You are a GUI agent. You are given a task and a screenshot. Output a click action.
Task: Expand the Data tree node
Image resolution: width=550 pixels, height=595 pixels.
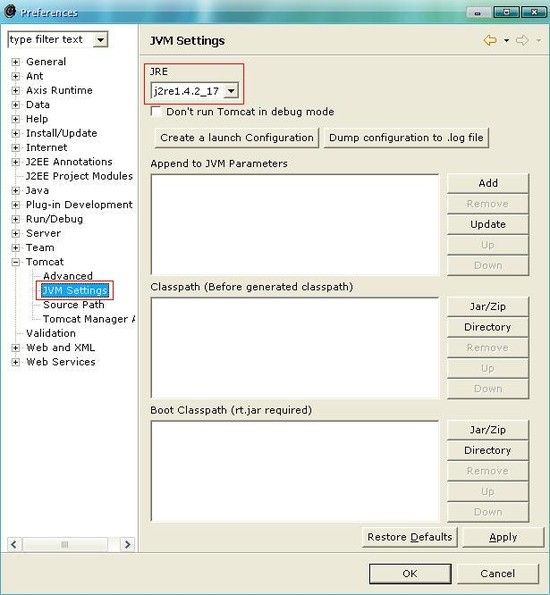tap(15, 105)
